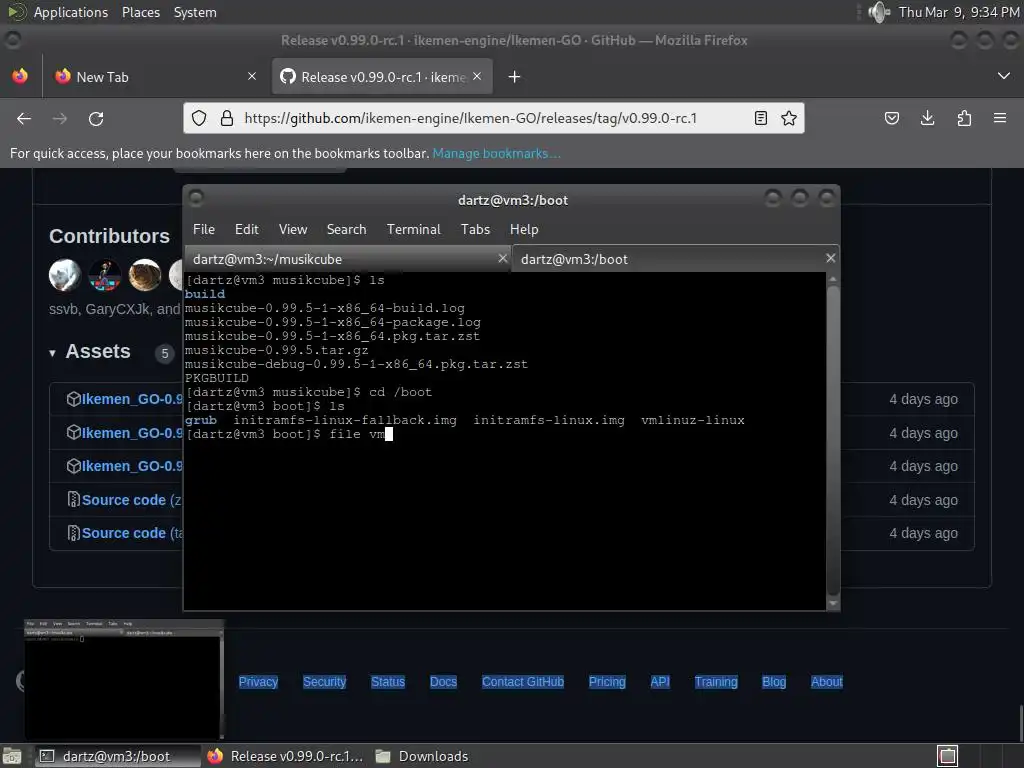Toggle reader view icon in URL bar
Image resolution: width=1024 pixels, height=768 pixels.
click(760, 118)
